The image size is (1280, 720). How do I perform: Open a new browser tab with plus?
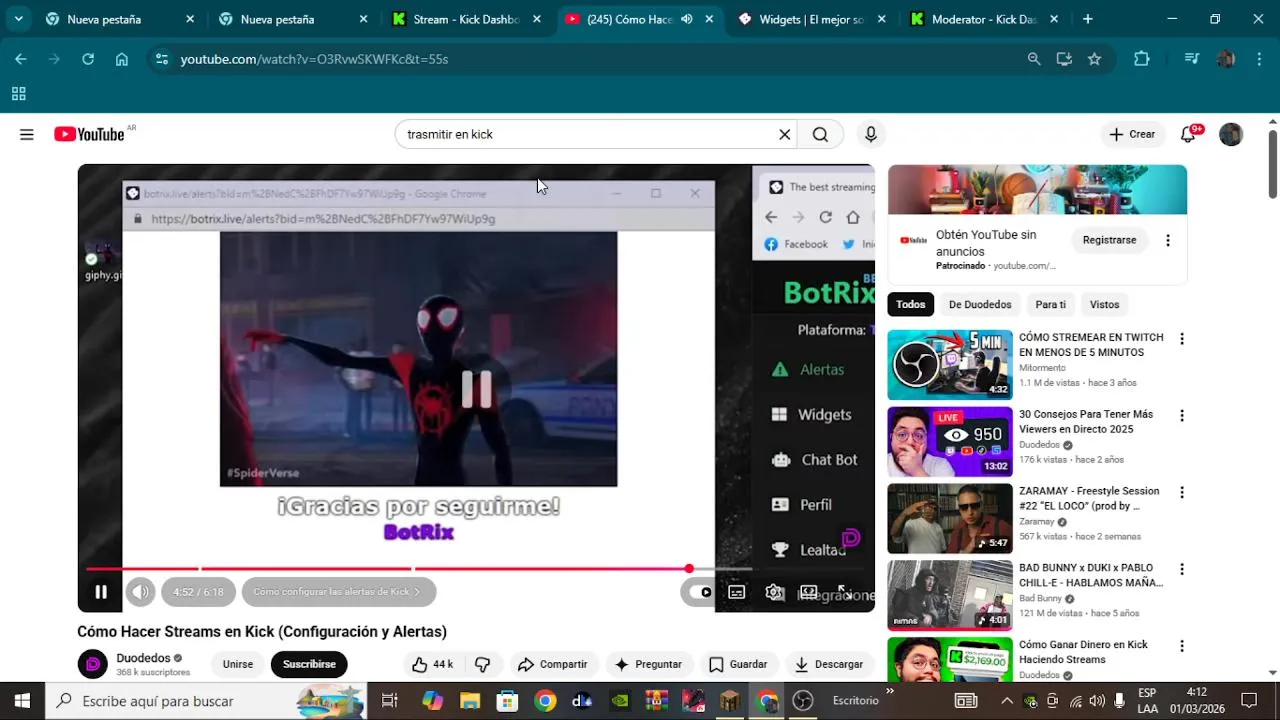click(1088, 19)
